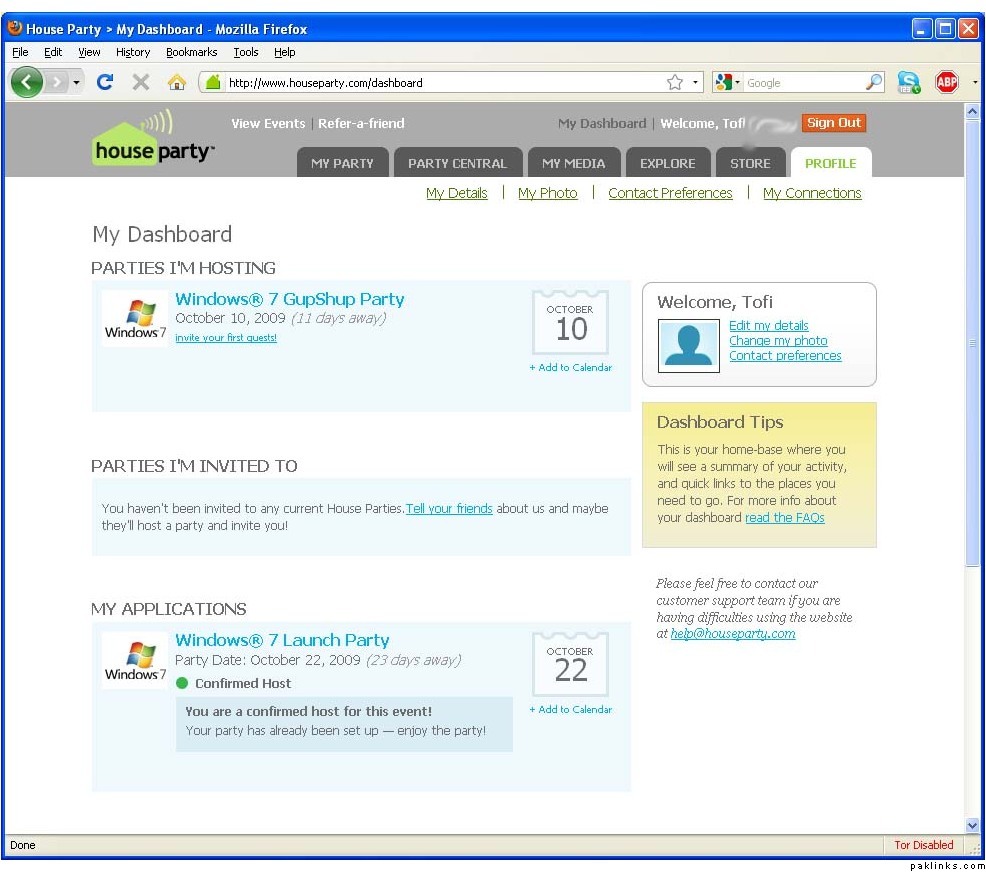Click the Skype toolbar icon
Viewport: 986px width, 872px height.
pos(908,83)
